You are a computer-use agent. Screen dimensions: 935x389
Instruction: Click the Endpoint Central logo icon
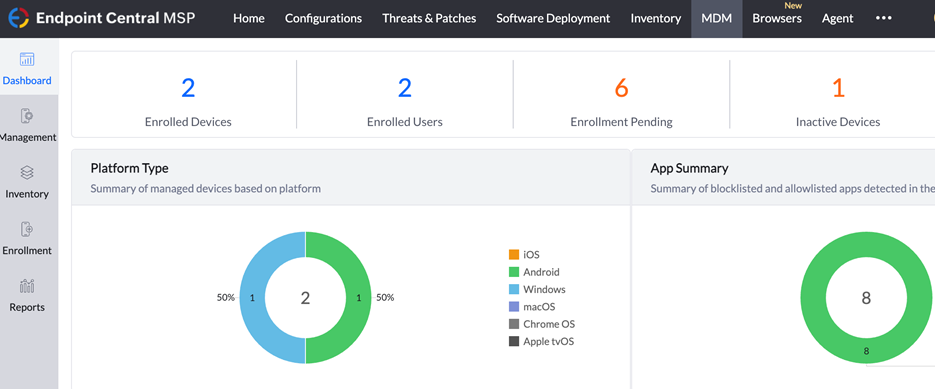click(x=18, y=18)
